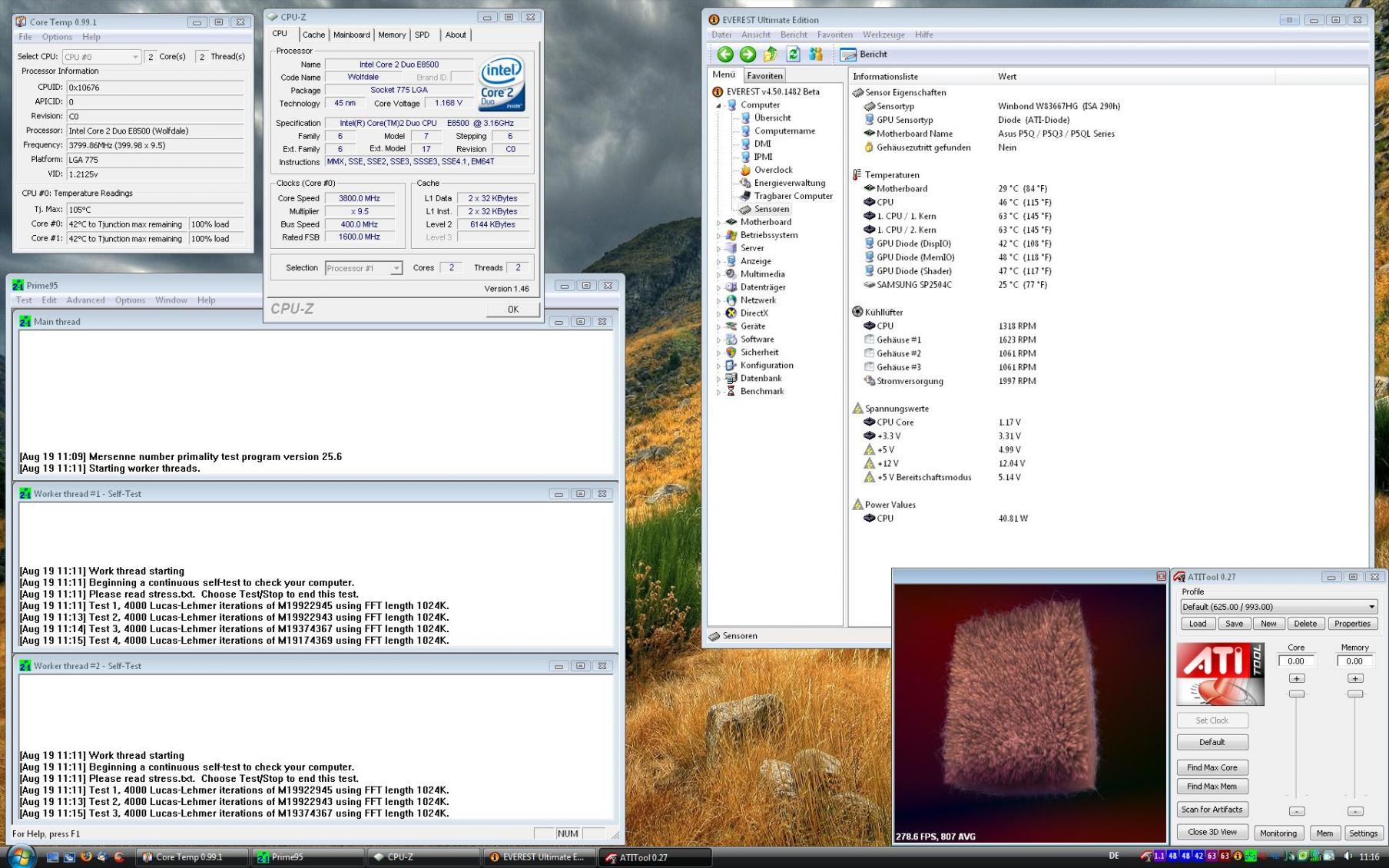Select Tragbarer Computer in the EVEREST tree
This screenshot has width=1389, height=868.
click(x=786, y=196)
